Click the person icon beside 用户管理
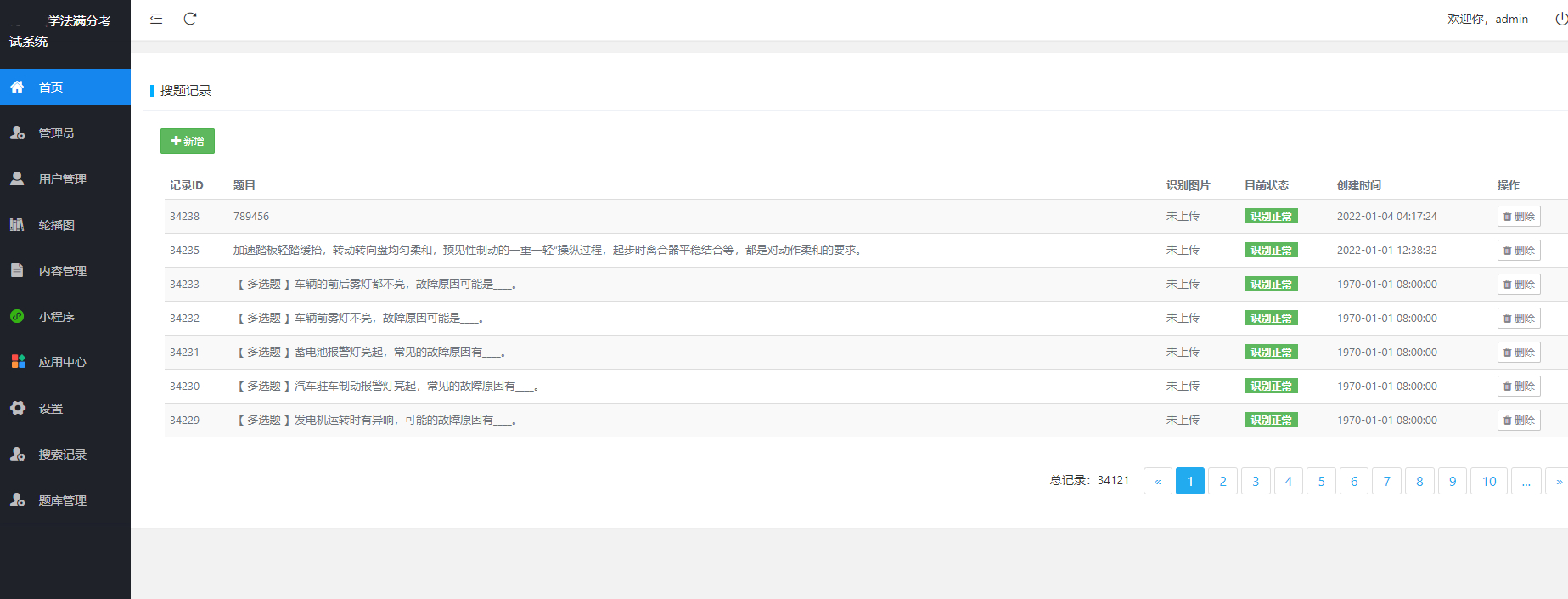This screenshot has height=599, width=1568. click(x=17, y=178)
